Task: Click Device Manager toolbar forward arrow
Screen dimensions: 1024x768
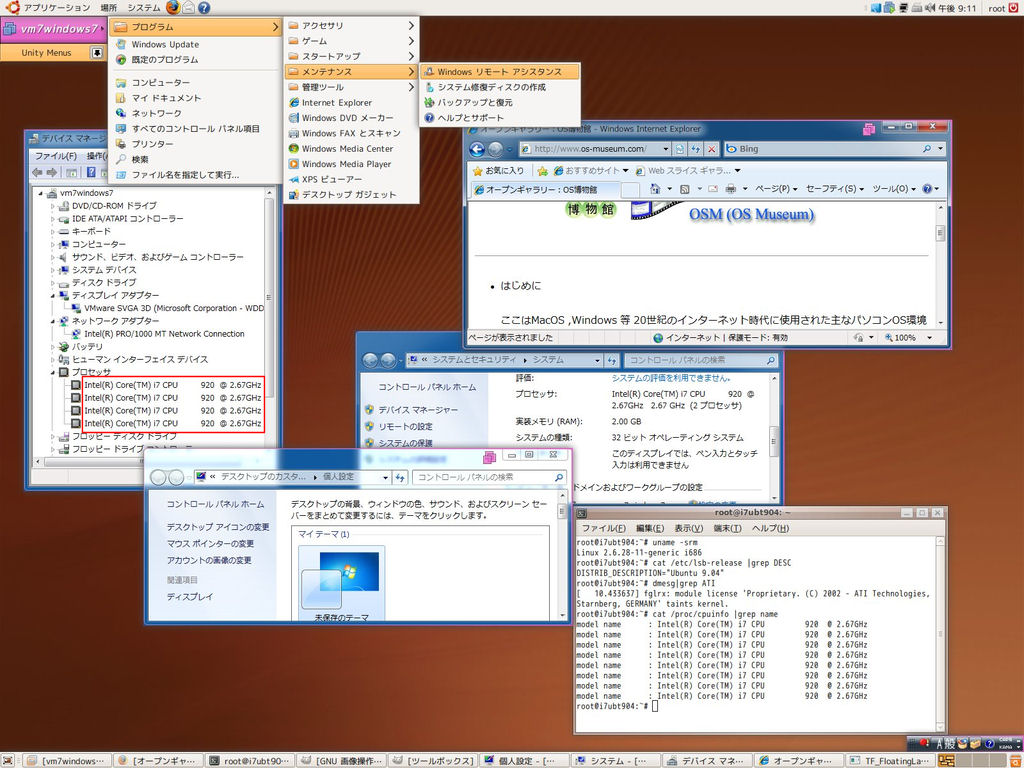Action: (52, 172)
